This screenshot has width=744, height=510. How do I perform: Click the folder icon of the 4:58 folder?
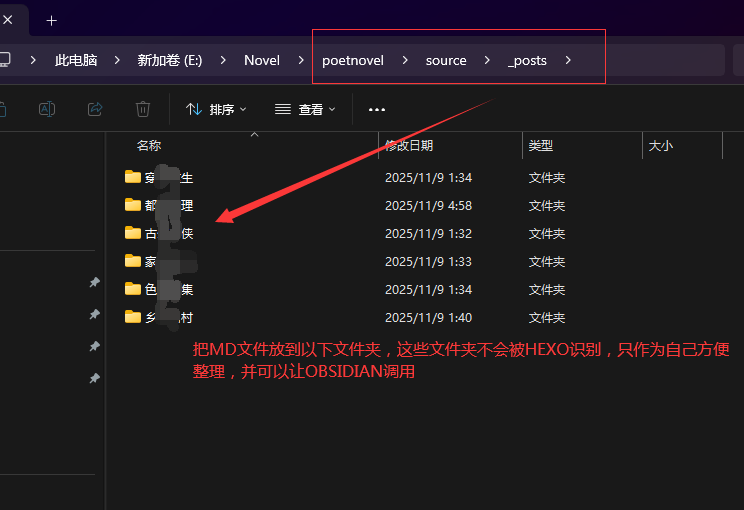[133, 205]
